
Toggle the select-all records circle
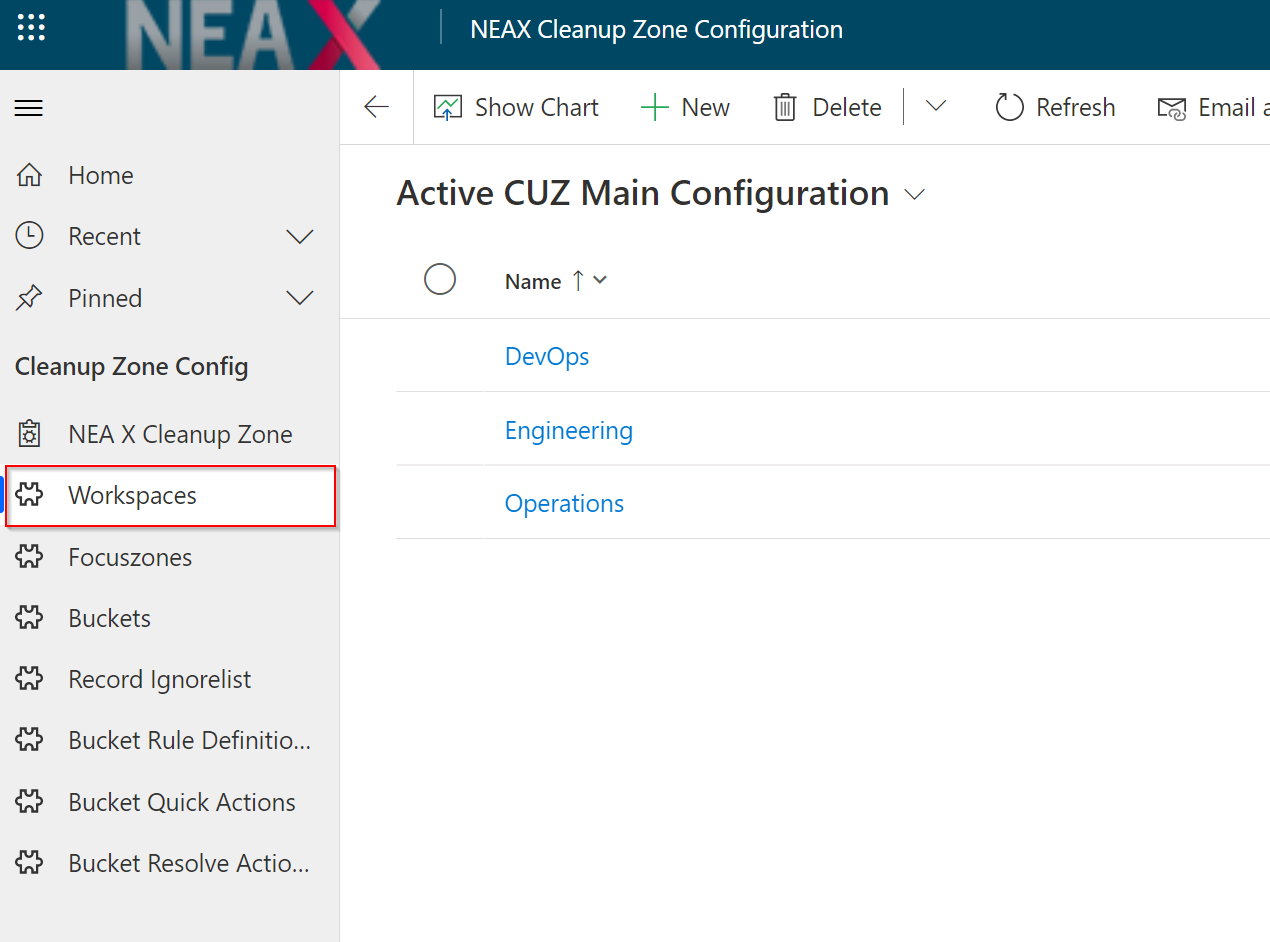[440, 279]
